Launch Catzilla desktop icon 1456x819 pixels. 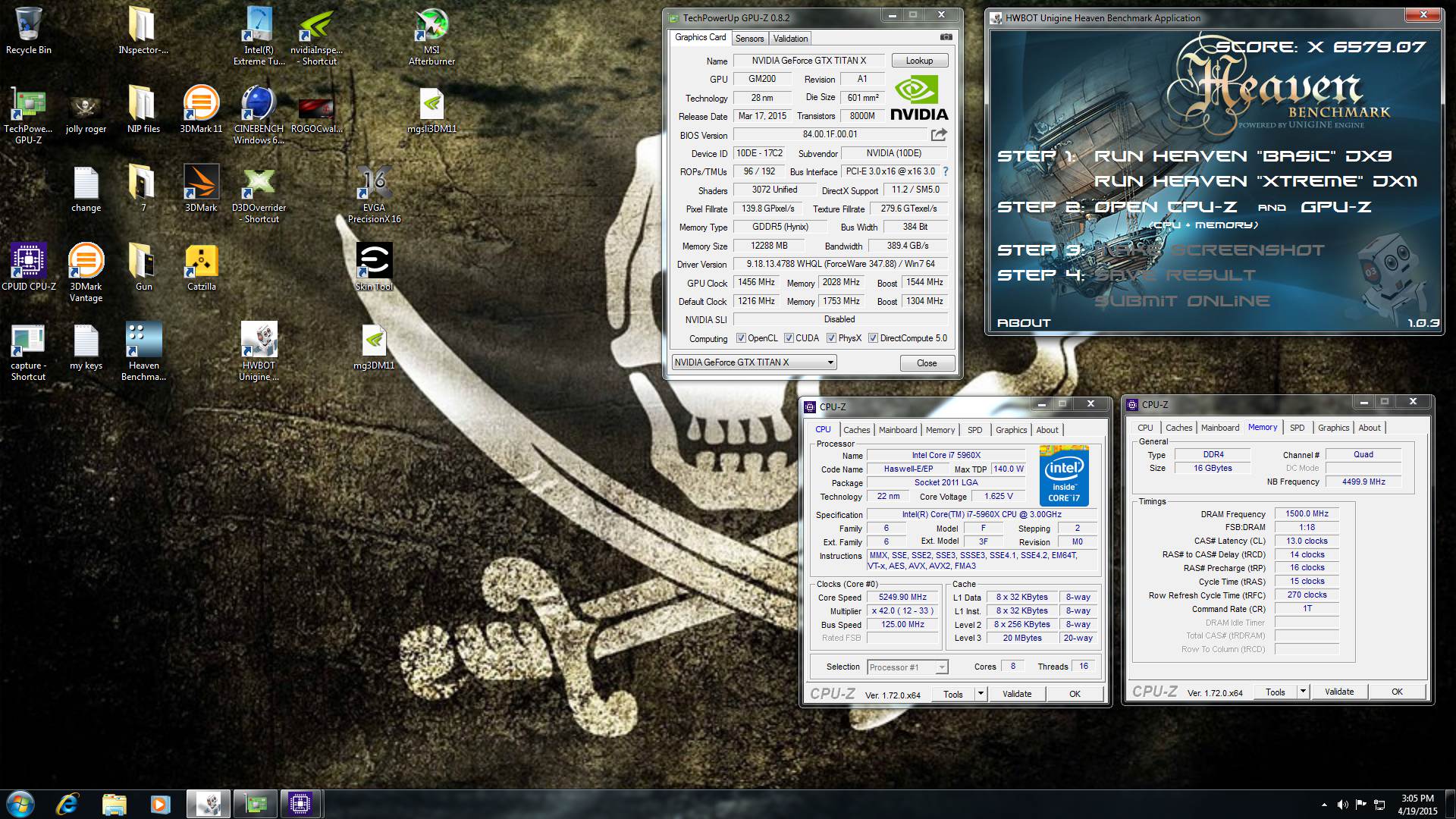coord(201,267)
